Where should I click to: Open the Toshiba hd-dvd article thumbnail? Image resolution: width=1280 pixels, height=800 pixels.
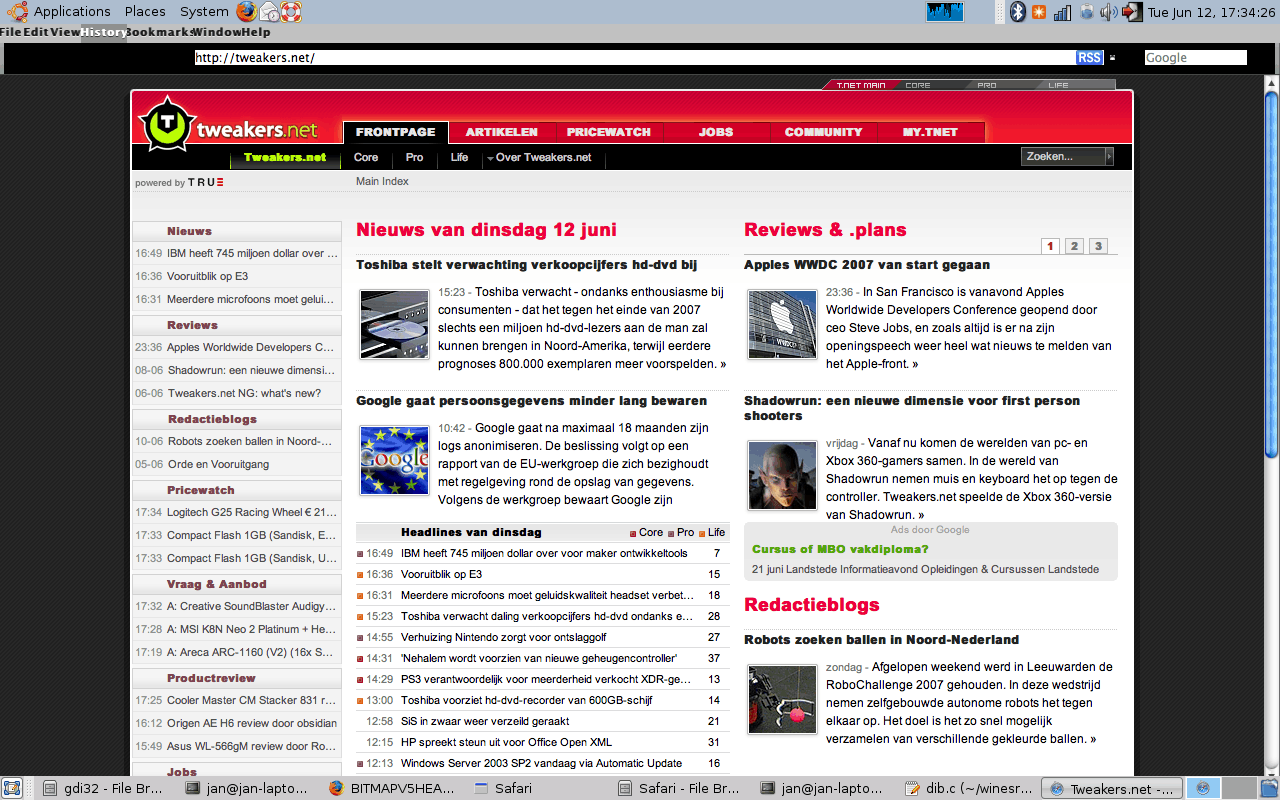[x=394, y=325]
